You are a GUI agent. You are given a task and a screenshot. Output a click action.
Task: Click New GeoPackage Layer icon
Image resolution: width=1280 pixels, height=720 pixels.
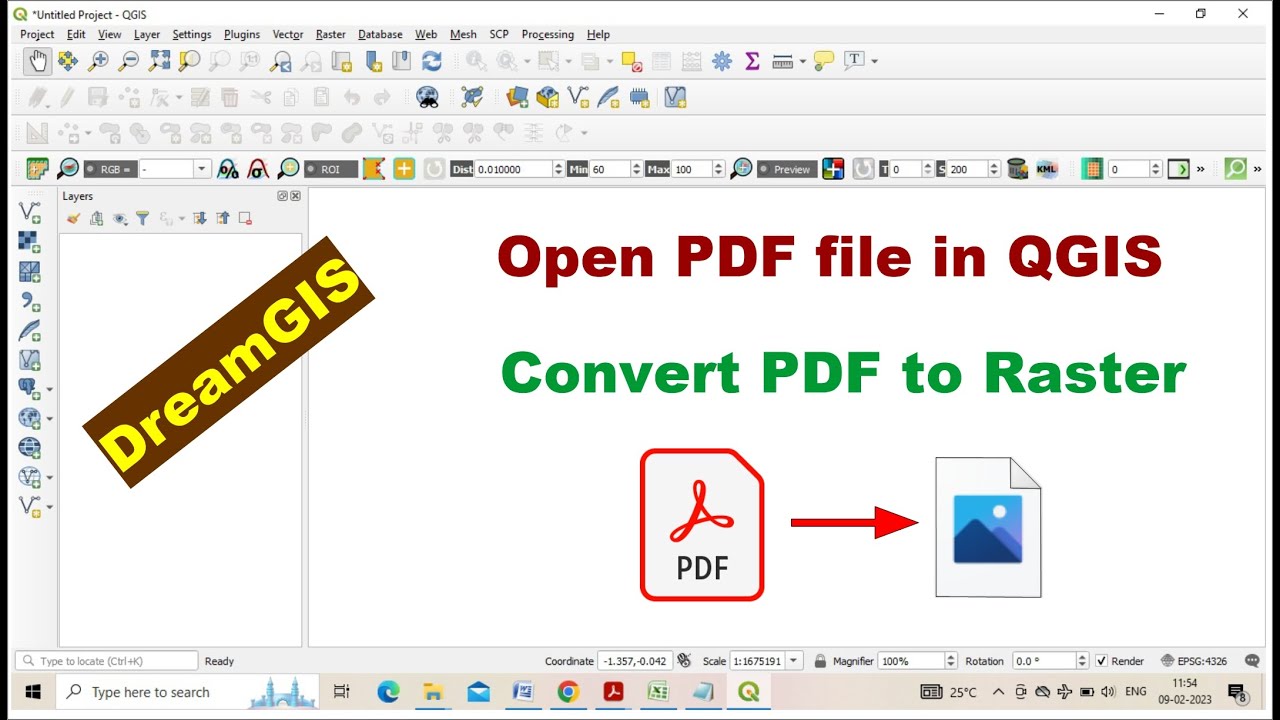tap(548, 97)
